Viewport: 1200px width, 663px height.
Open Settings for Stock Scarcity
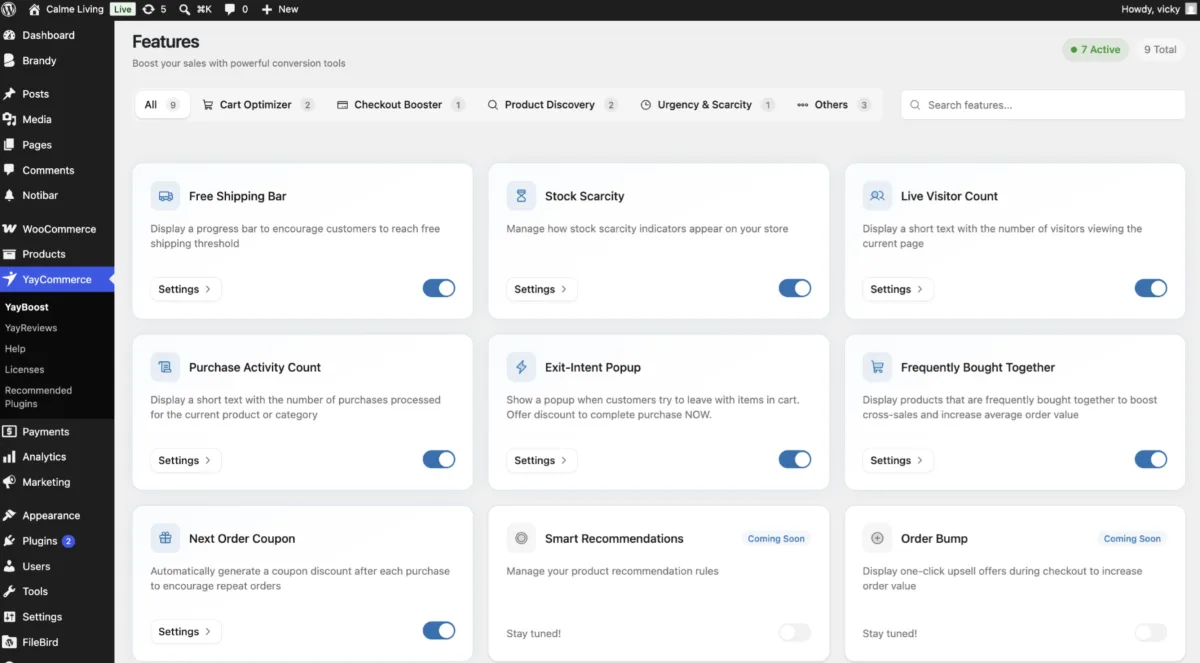(542, 289)
